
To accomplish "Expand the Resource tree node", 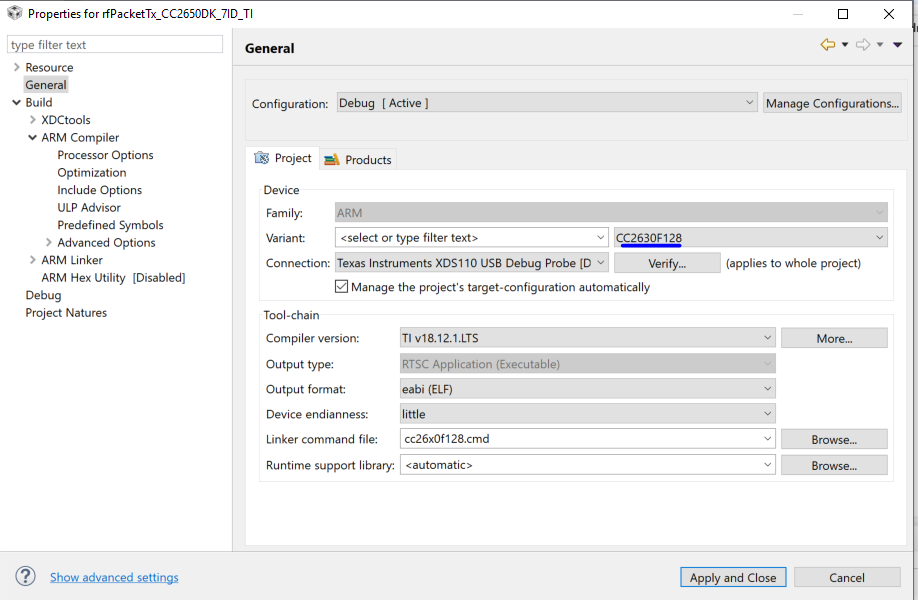I will coord(16,67).
